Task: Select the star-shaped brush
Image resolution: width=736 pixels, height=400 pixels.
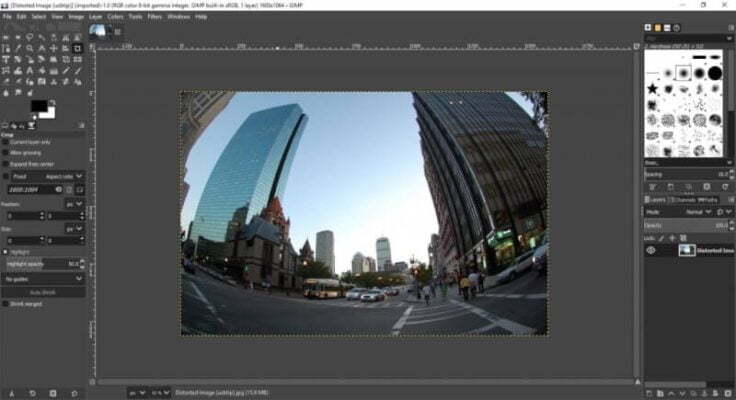Action: pos(652,88)
